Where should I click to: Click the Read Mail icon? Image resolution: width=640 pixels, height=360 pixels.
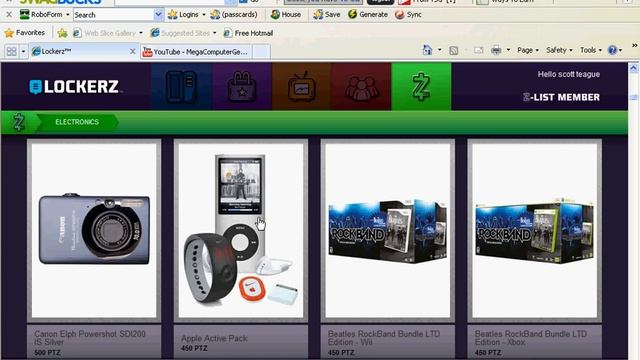[x=478, y=50]
